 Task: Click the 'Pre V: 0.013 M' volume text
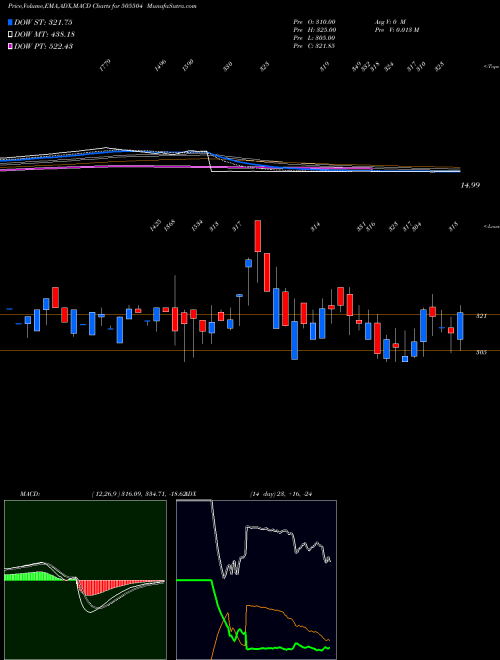tap(396, 30)
